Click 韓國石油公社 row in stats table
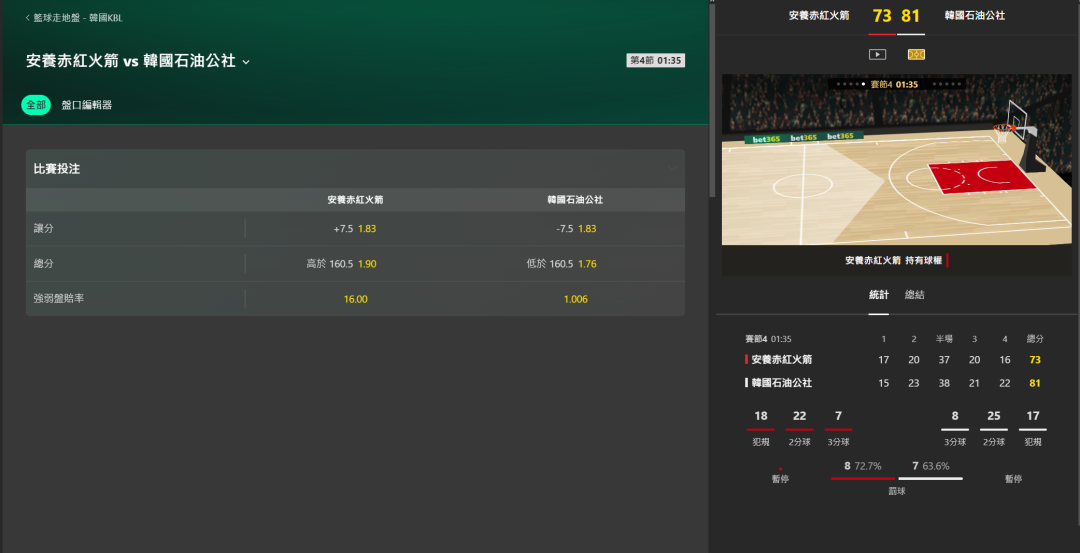This screenshot has height=553, width=1080. [x=894, y=383]
